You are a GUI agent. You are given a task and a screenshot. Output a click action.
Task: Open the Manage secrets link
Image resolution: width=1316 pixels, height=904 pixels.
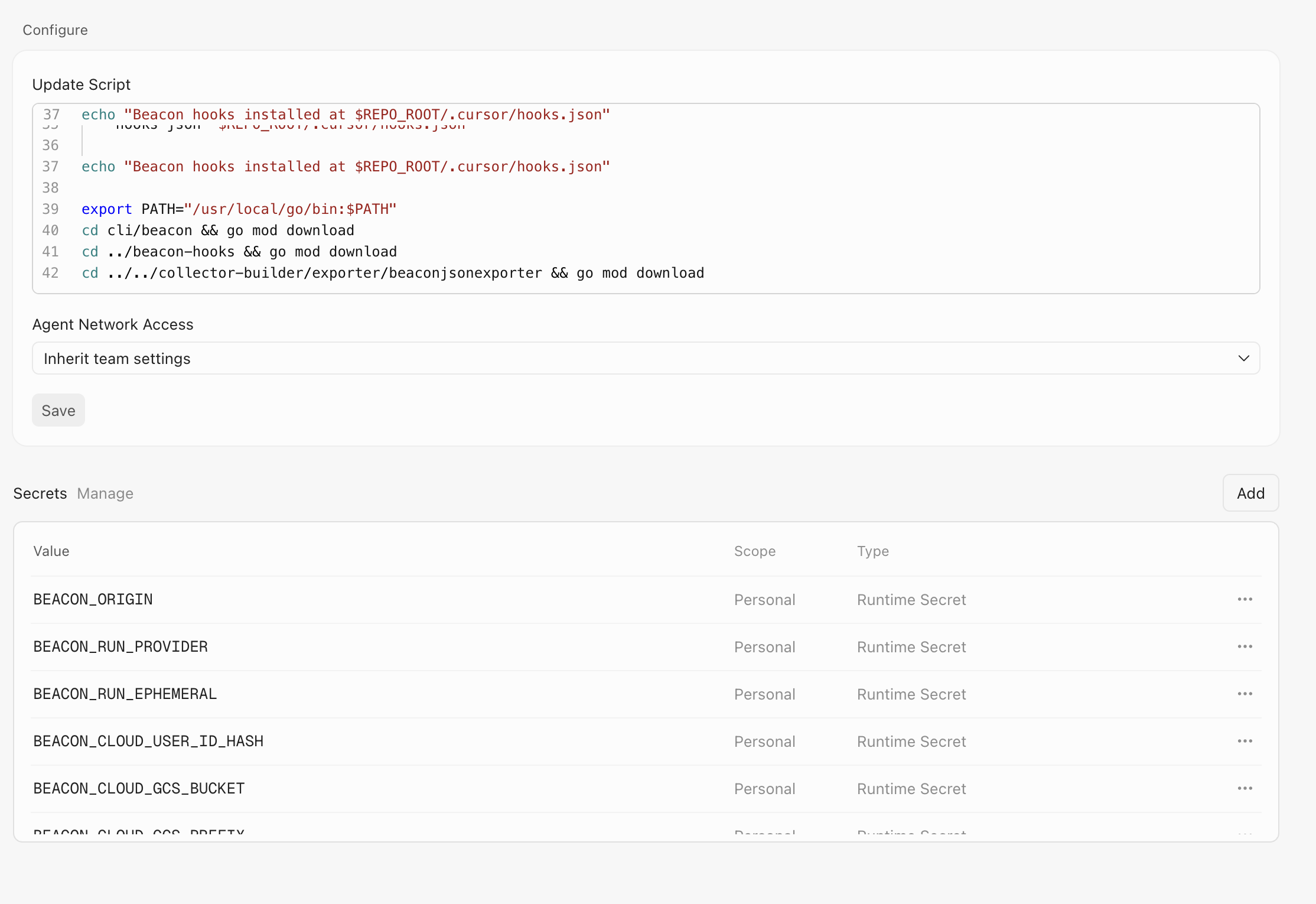click(x=105, y=493)
